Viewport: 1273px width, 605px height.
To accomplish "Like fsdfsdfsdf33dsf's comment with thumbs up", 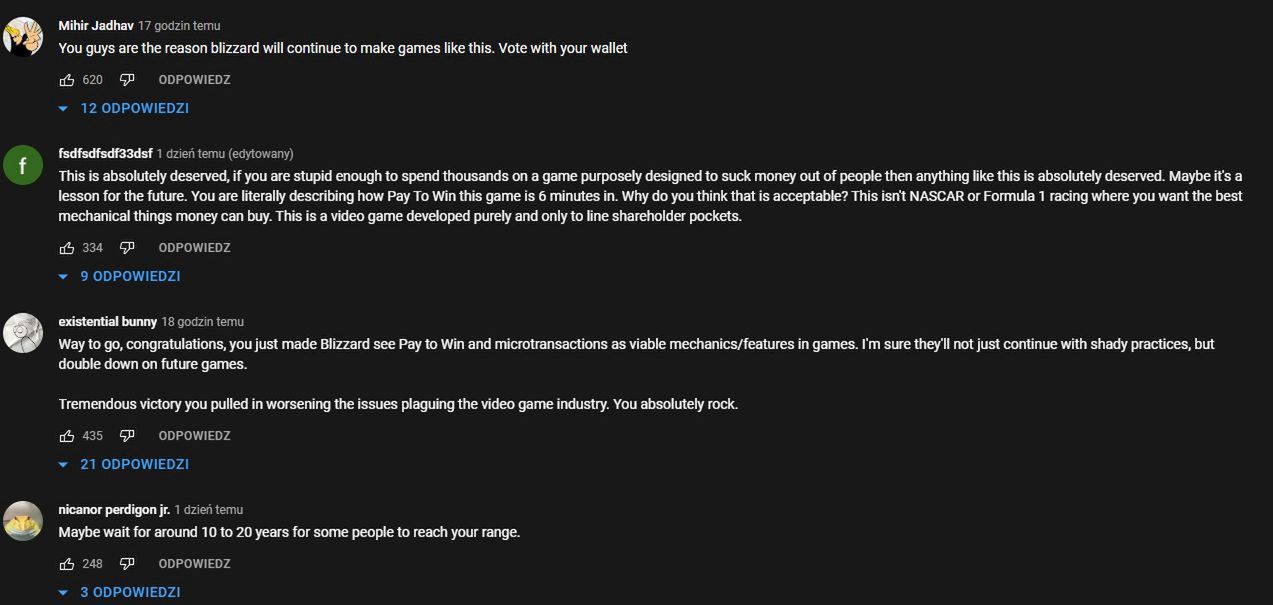I will (67, 248).
